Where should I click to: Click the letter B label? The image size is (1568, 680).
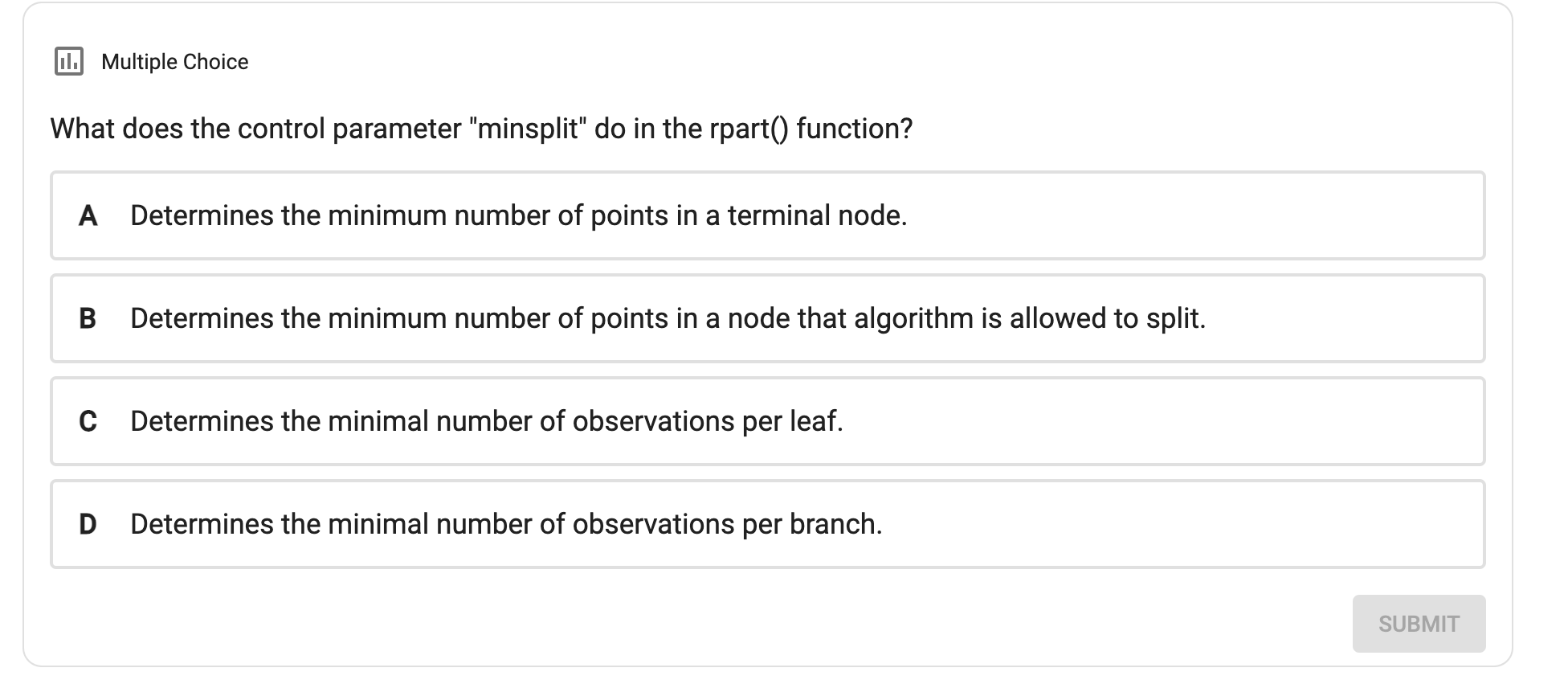(x=88, y=318)
